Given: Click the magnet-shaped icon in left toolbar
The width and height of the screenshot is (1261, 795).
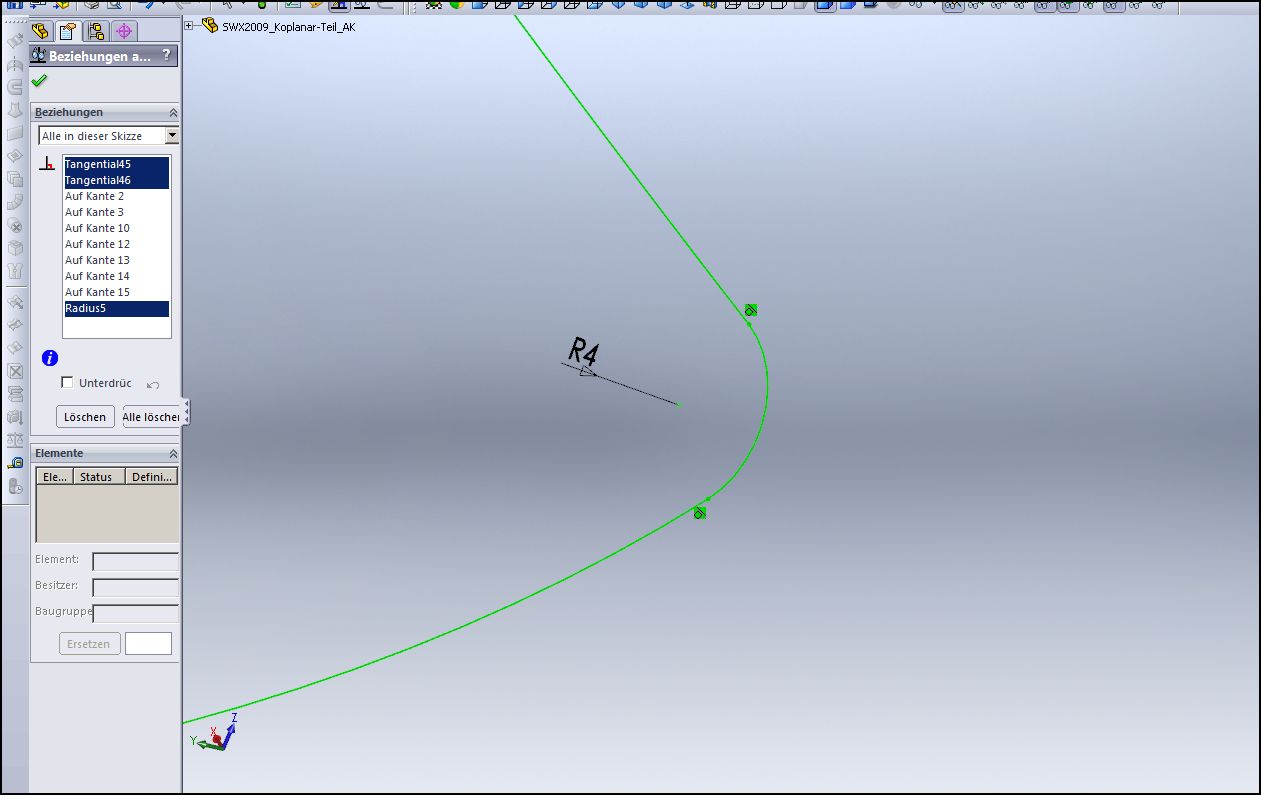Looking at the screenshot, I should coord(15,87).
